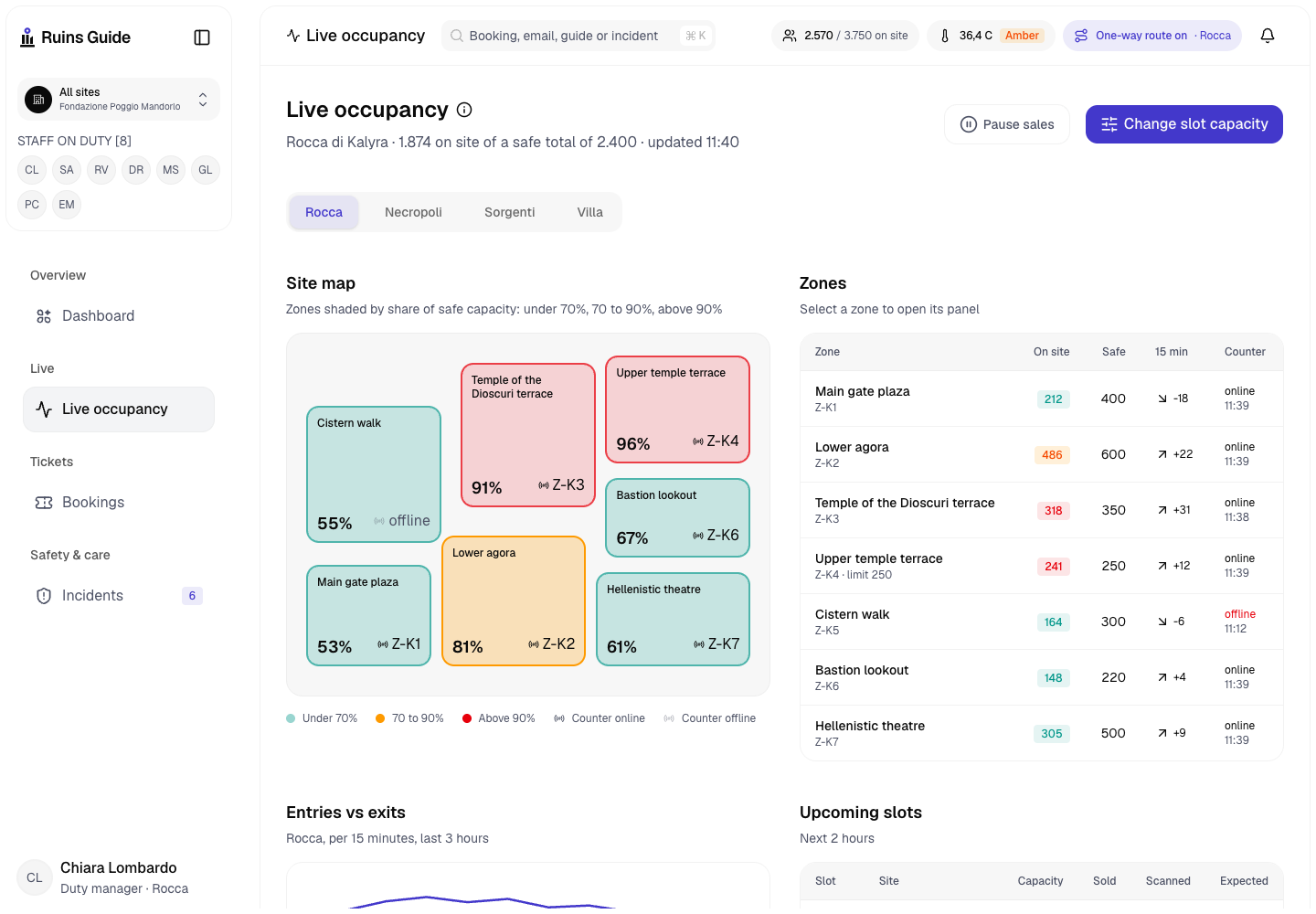Focus the booking search field

(578, 36)
